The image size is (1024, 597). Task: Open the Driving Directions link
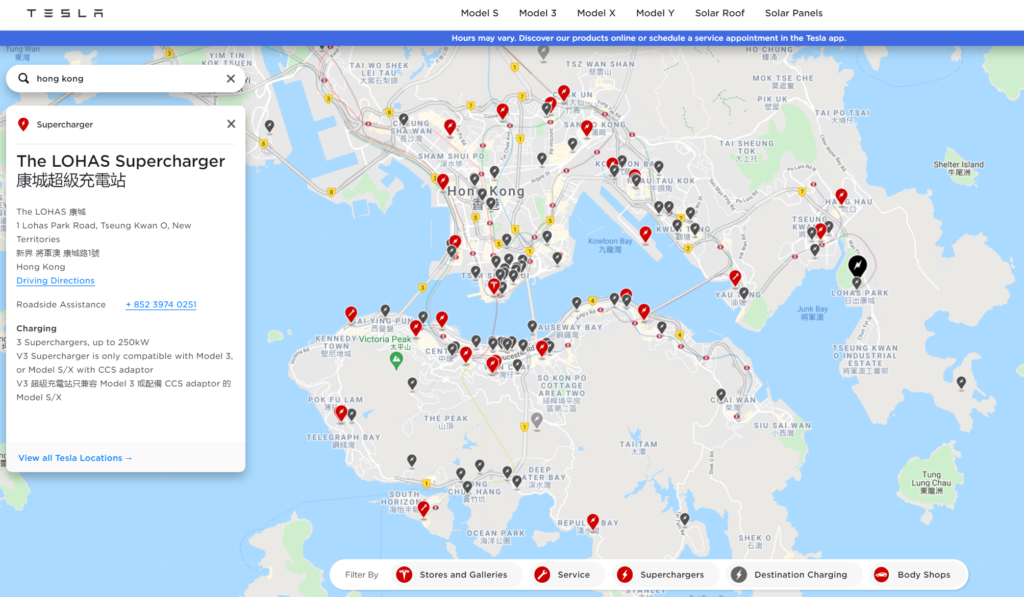pyautogui.click(x=56, y=281)
